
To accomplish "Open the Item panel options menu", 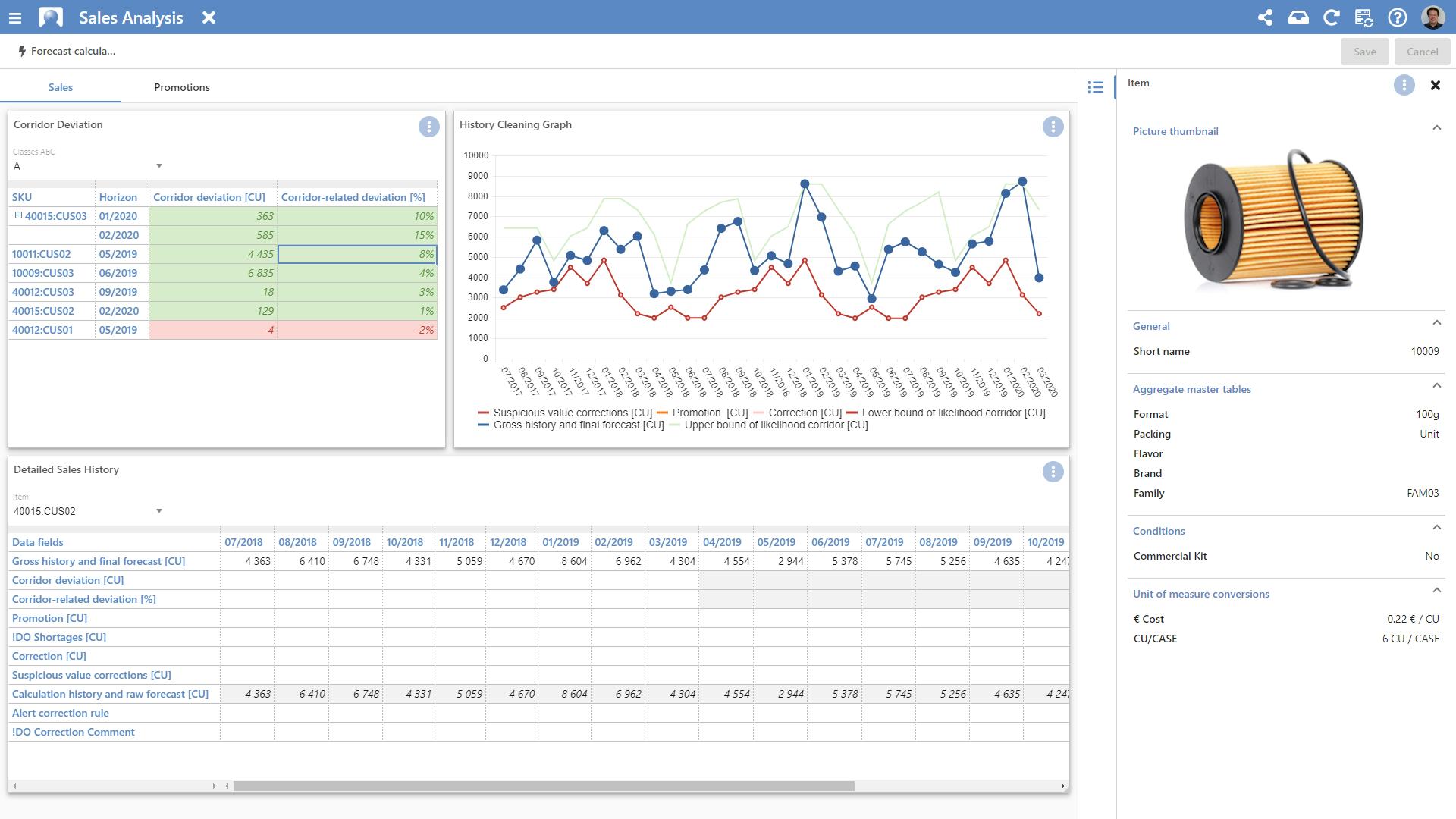I will pyautogui.click(x=1404, y=85).
